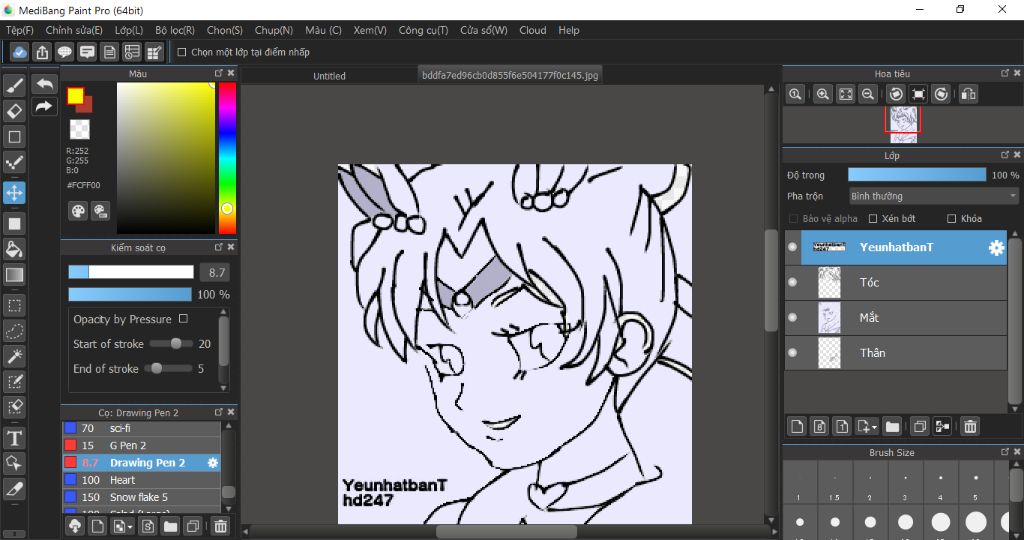Hide the Thân layer
The height and width of the screenshot is (540, 1024).
point(792,353)
